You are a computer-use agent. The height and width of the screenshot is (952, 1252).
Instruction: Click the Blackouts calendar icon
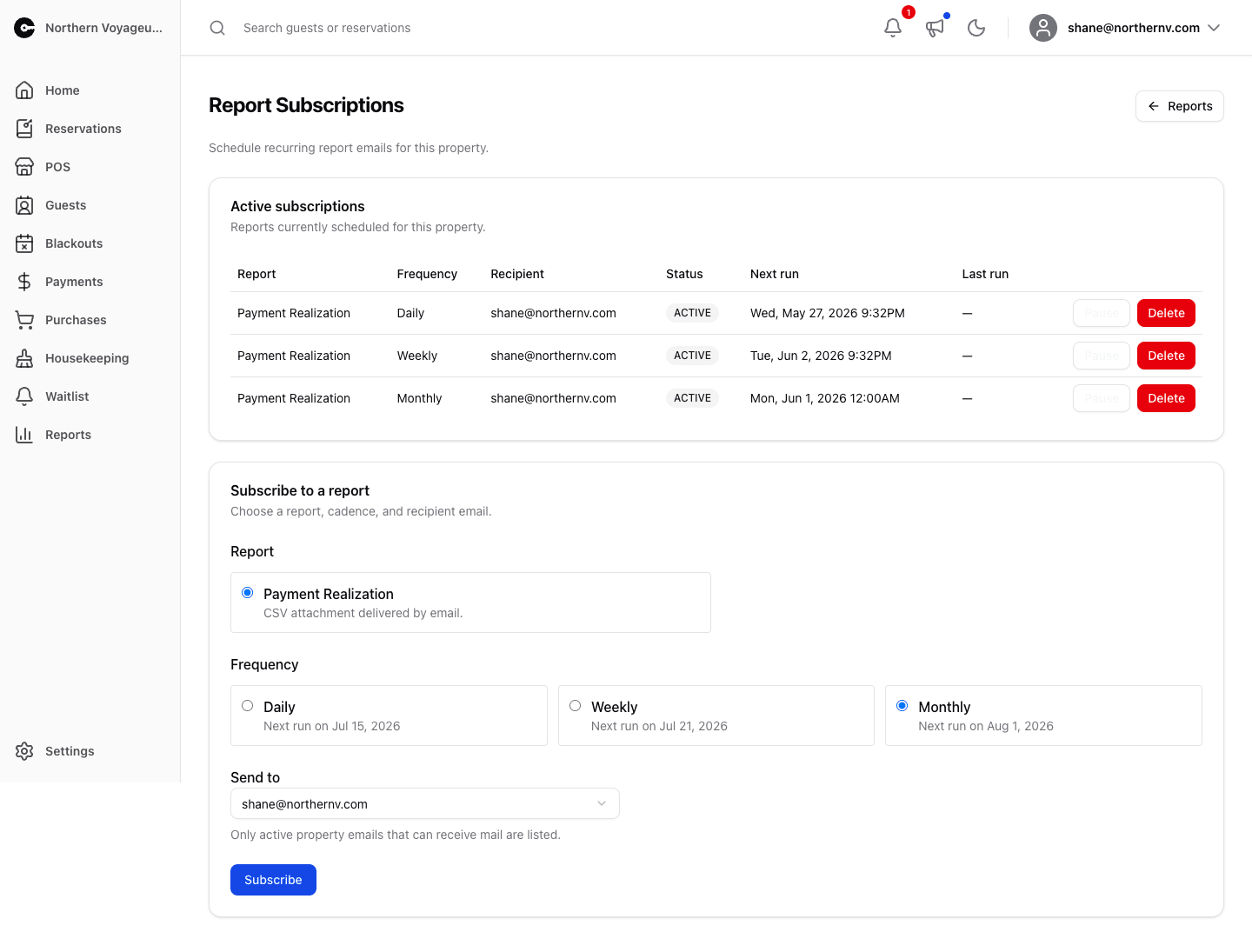coord(24,243)
